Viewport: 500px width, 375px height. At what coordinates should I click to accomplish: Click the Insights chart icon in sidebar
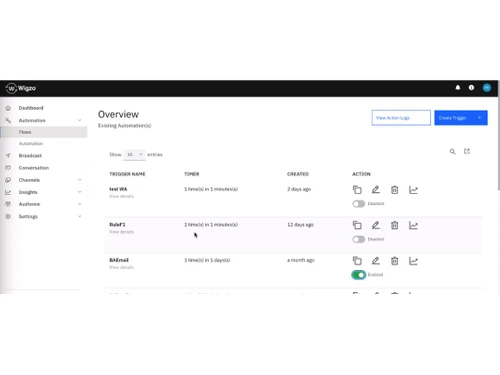click(x=8, y=192)
